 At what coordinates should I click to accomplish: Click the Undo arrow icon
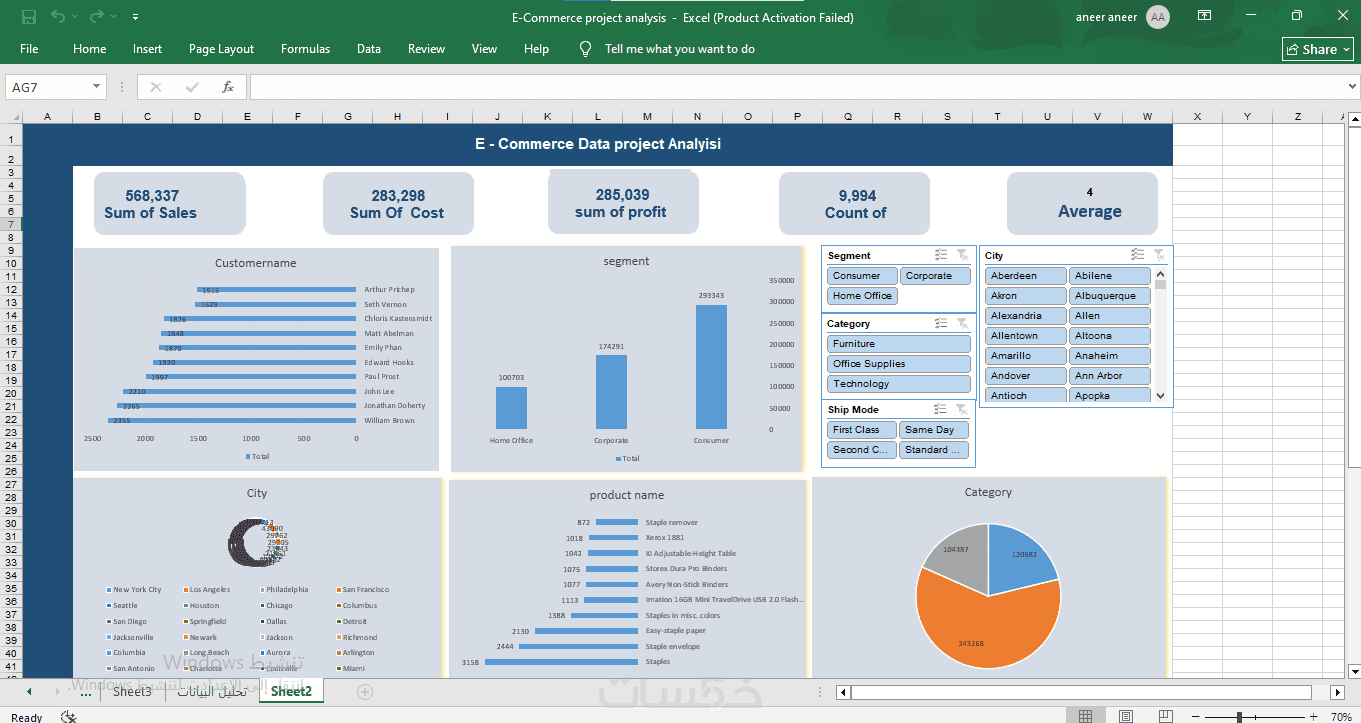point(58,17)
